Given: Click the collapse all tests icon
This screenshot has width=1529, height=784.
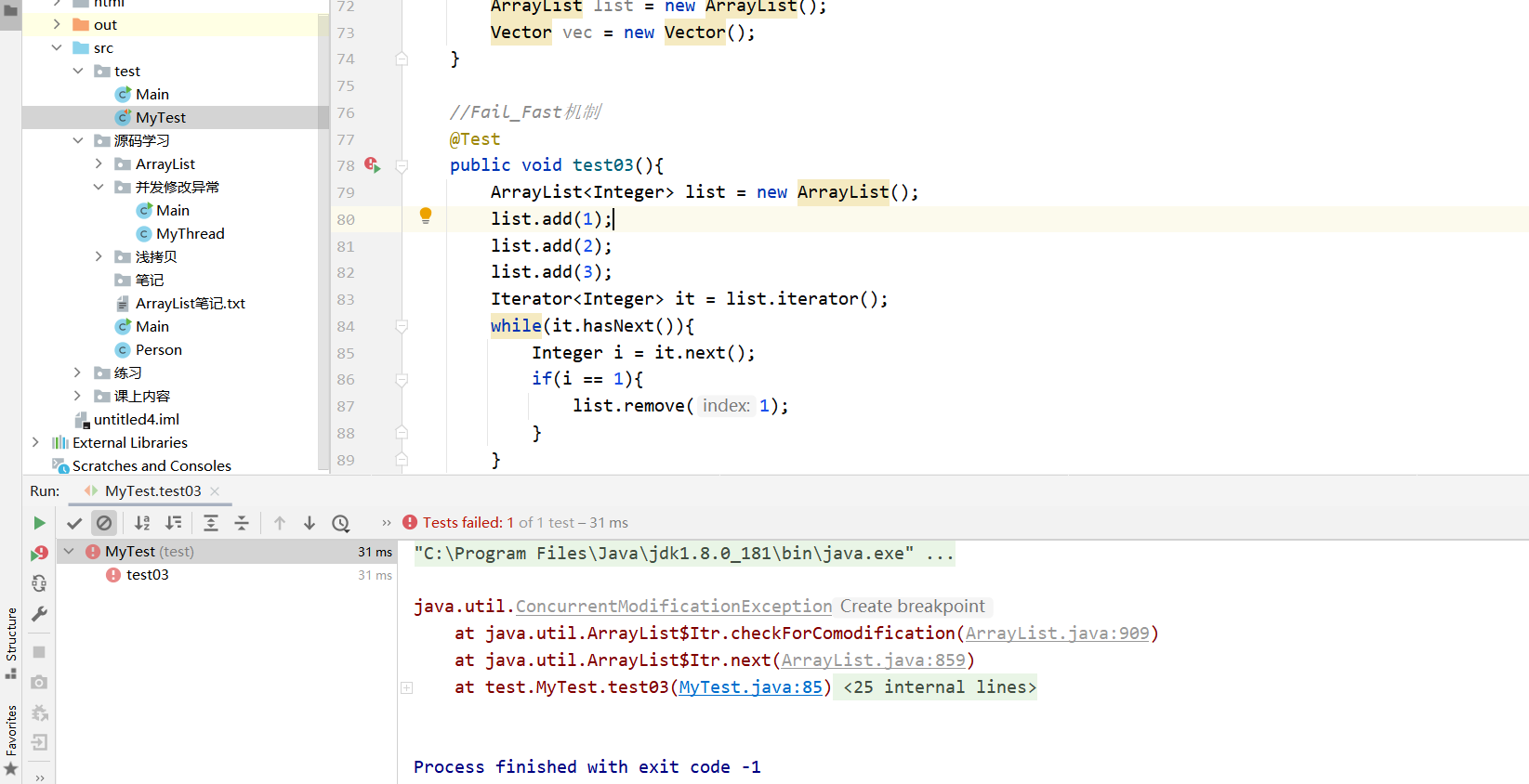Looking at the screenshot, I should (x=242, y=523).
